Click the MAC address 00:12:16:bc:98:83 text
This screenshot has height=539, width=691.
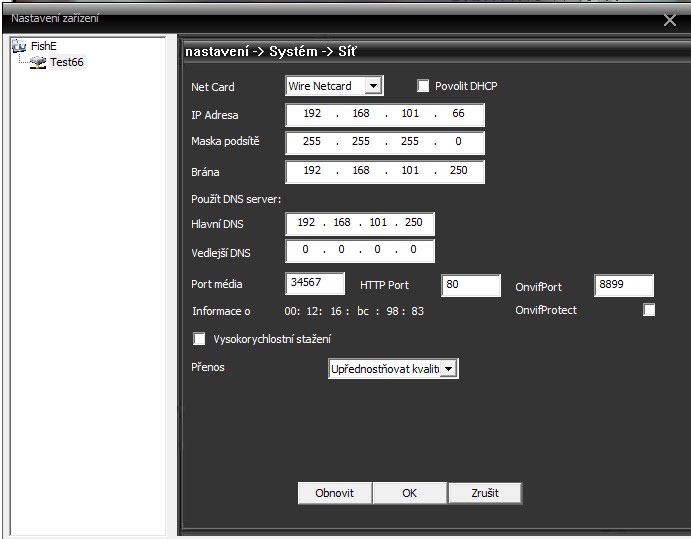[x=354, y=311]
